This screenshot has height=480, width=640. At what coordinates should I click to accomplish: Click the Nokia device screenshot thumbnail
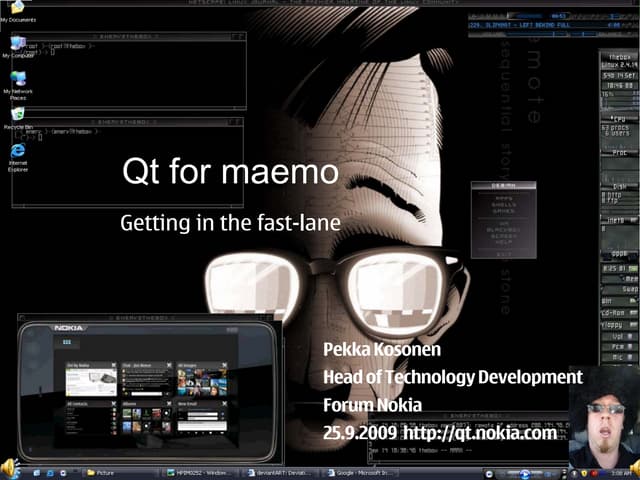145,384
